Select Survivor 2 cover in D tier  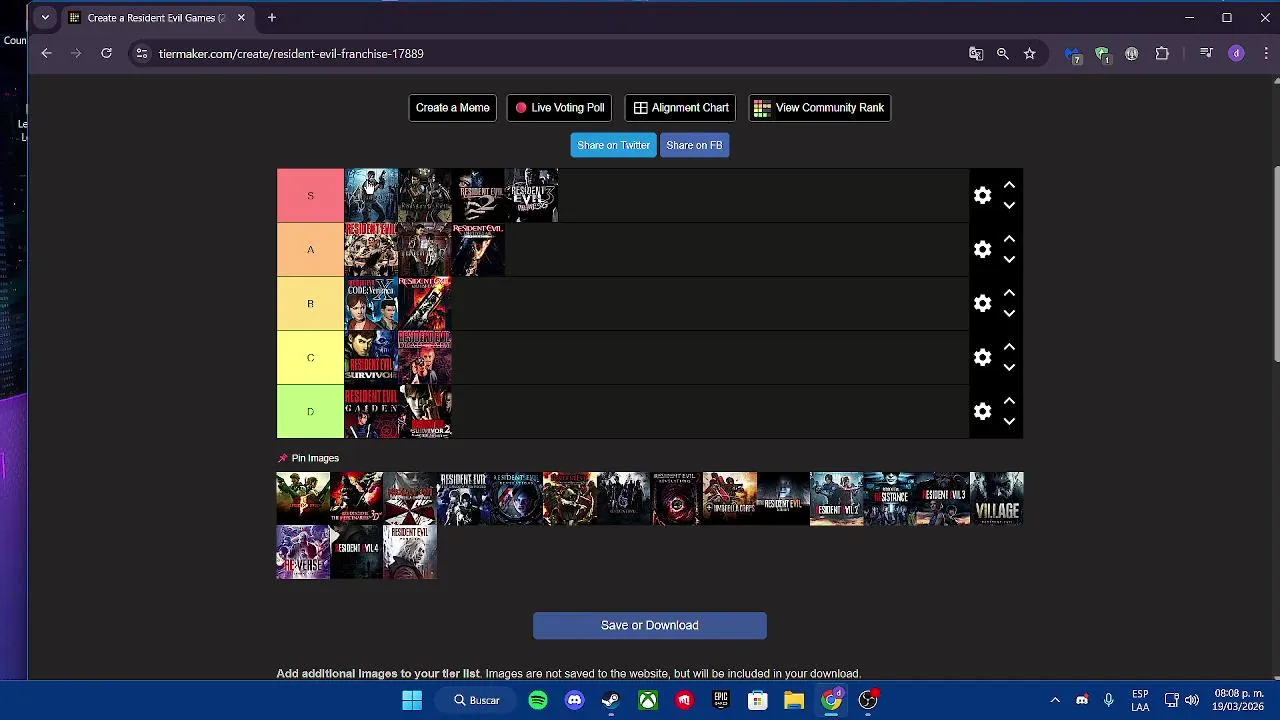(x=425, y=411)
